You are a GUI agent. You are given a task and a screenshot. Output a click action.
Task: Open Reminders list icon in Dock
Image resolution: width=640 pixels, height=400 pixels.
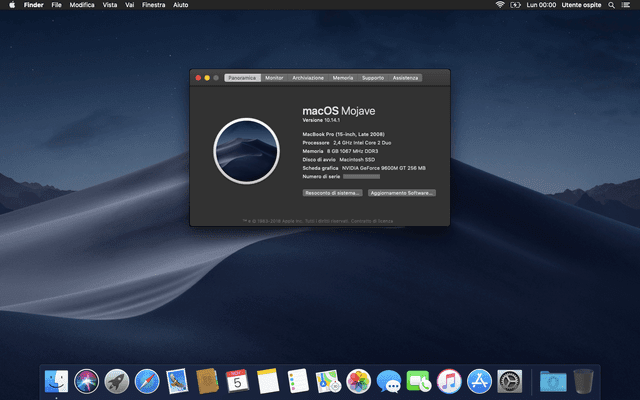point(298,381)
